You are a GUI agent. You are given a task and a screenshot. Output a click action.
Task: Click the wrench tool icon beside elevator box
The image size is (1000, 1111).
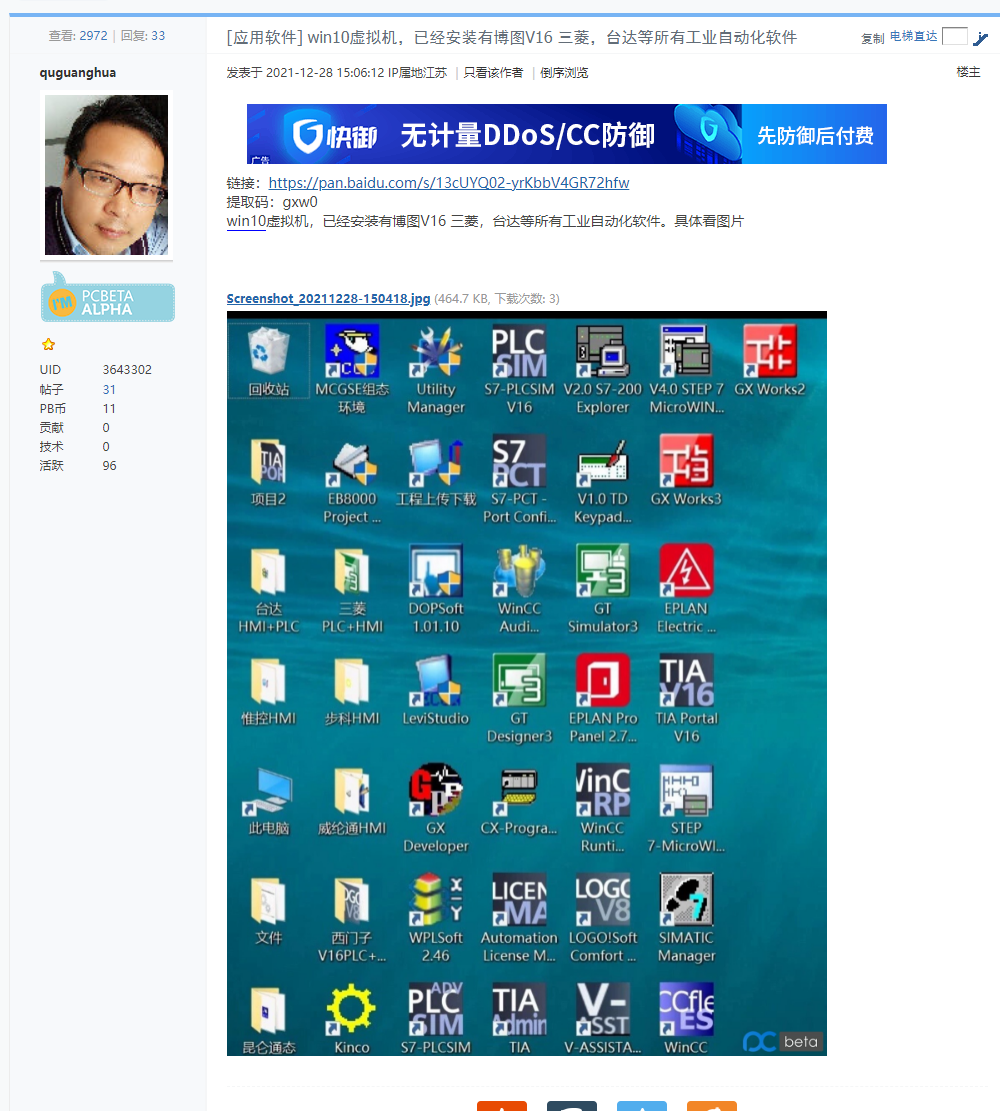pos(980,38)
